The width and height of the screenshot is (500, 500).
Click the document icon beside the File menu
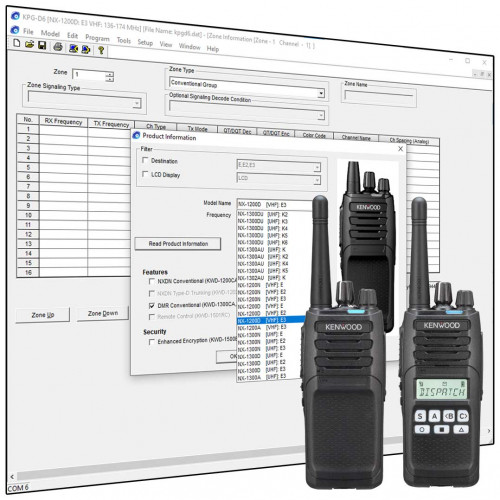[15, 30]
